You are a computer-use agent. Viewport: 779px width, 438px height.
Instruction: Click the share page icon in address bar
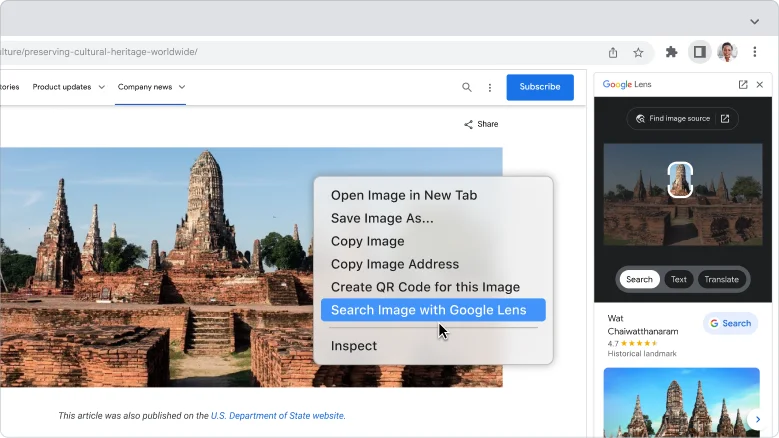pyautogui.click(x=613, y=52)
